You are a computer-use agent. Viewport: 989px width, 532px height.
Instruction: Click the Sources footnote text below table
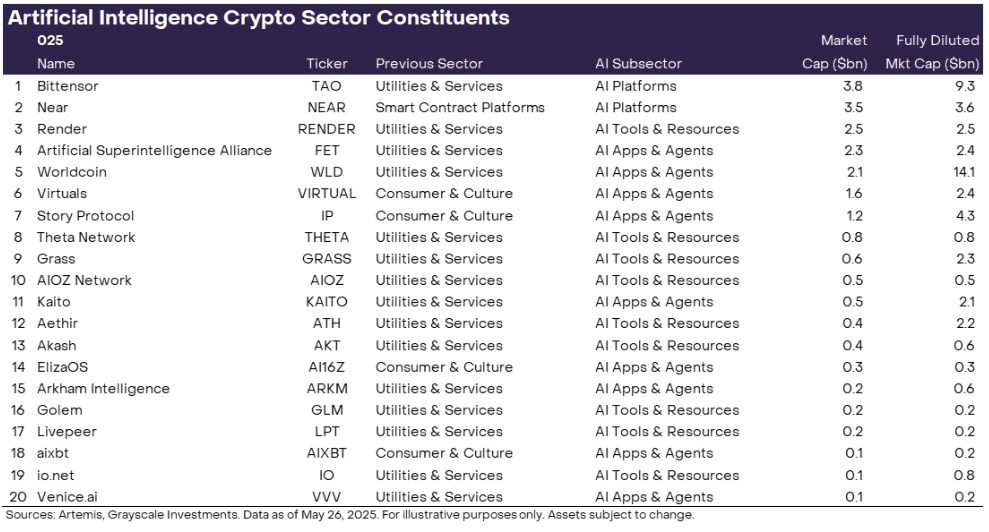[350, 515]
